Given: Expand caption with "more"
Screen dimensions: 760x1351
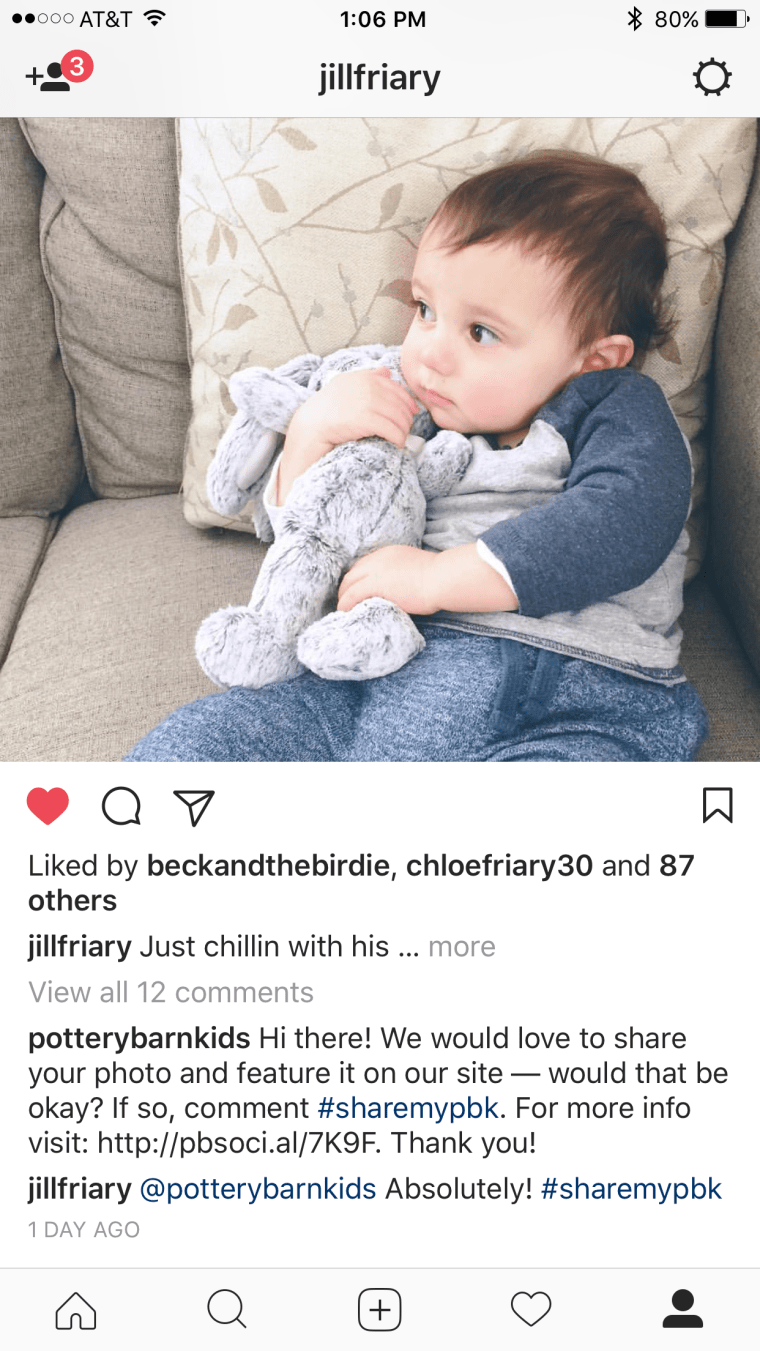Looking at the screenshot, I should pyautogui.click(x=462, y=946).
